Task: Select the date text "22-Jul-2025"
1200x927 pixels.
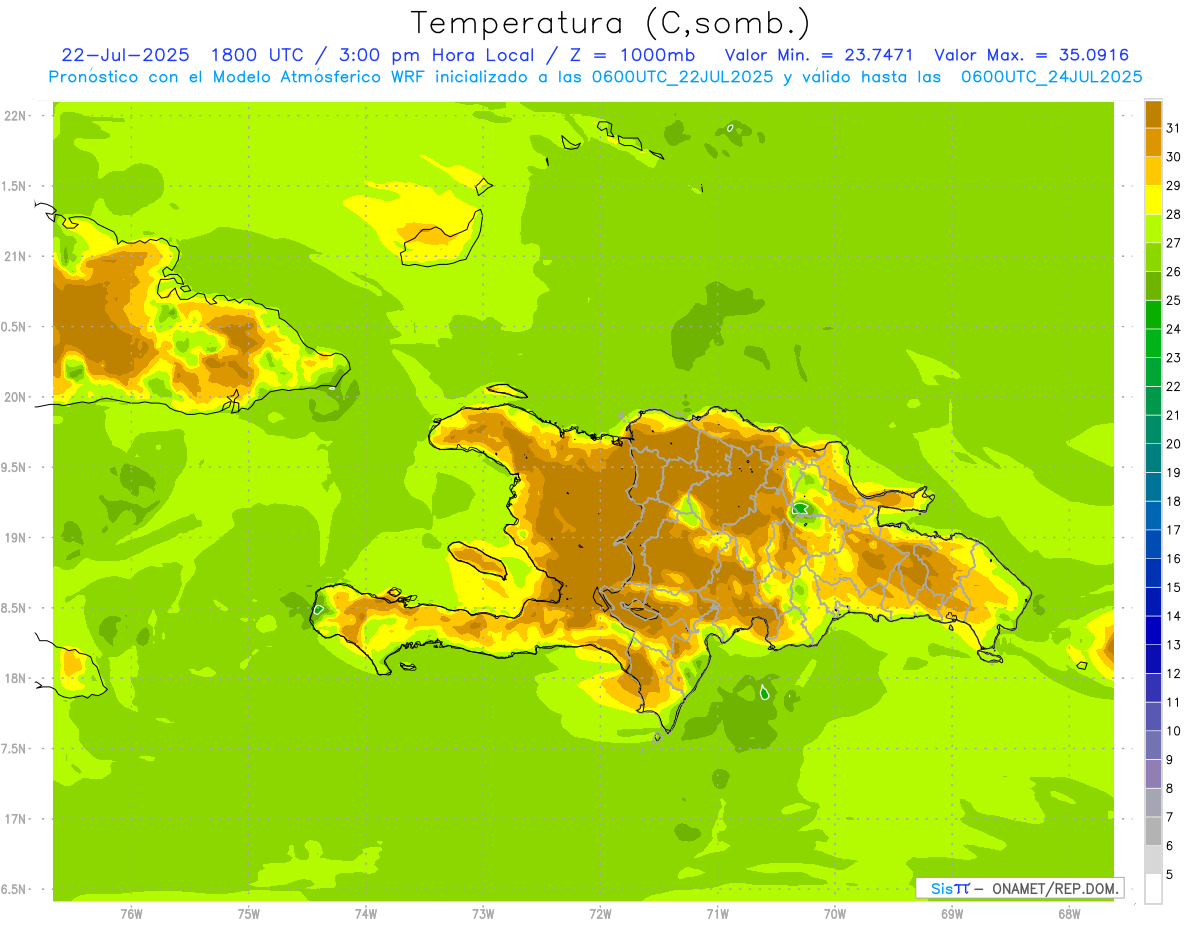Action: (x=125, y=55)
